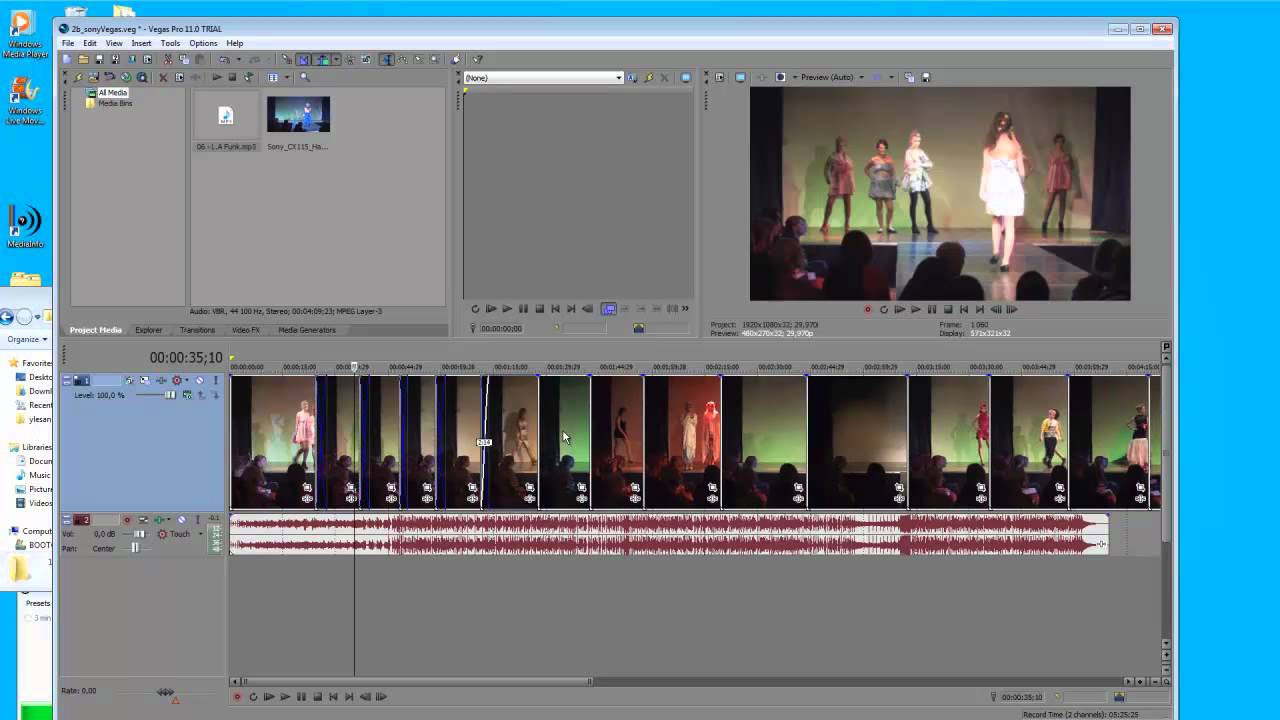Viewport: 1280px width, 720px height.
Task: Click the timeline transport record button
Action: click(237, 697)
